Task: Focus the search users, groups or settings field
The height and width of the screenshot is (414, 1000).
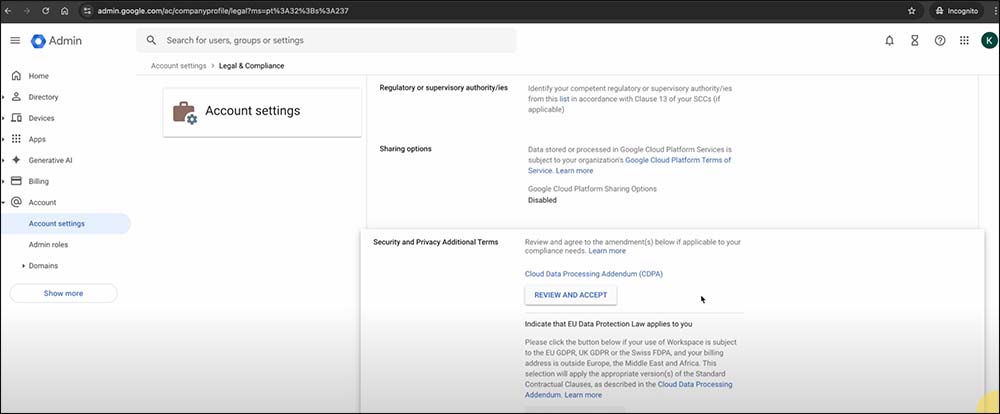Action: point(327,40)
